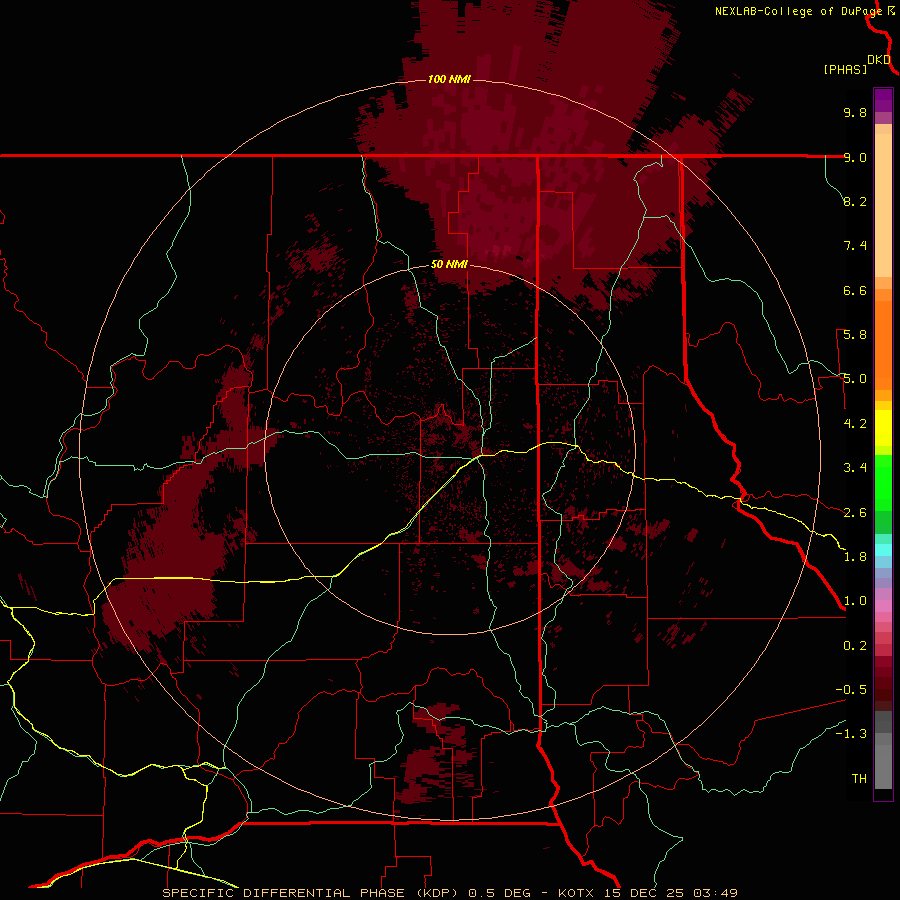Screen dimensions: 900x900
Task: Click the KOTX 15 DEC 25 03:49 timestamp
Action: (x=647, y=893)
